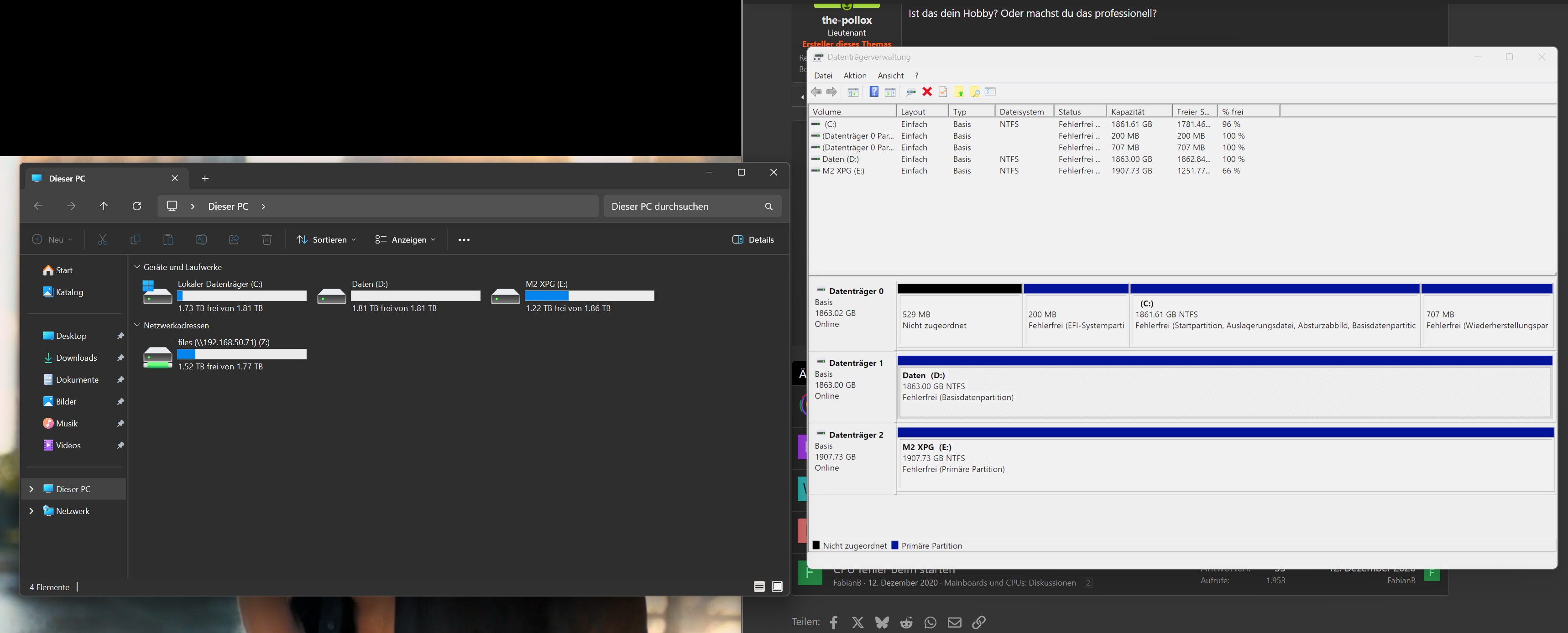Viewport: 1568px width, 633px height.
Task: Click the rescan disks drive icon in toolbar
Action: pos(910,92)
